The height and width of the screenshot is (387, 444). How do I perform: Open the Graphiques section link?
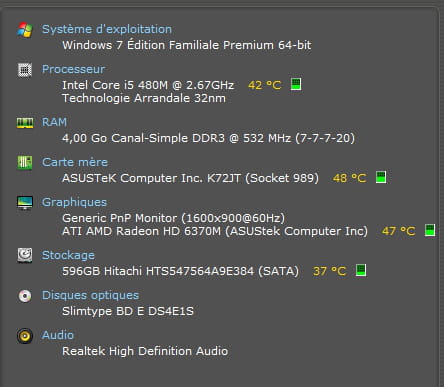click(x=74, y=202)
